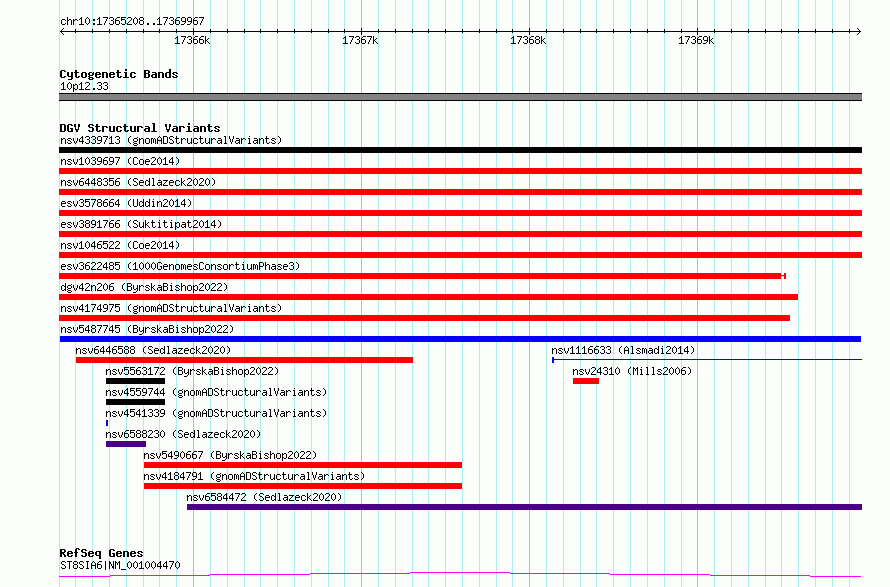
Task: Click the 17369k ruler tick label
Action: [x=696, y=40]
